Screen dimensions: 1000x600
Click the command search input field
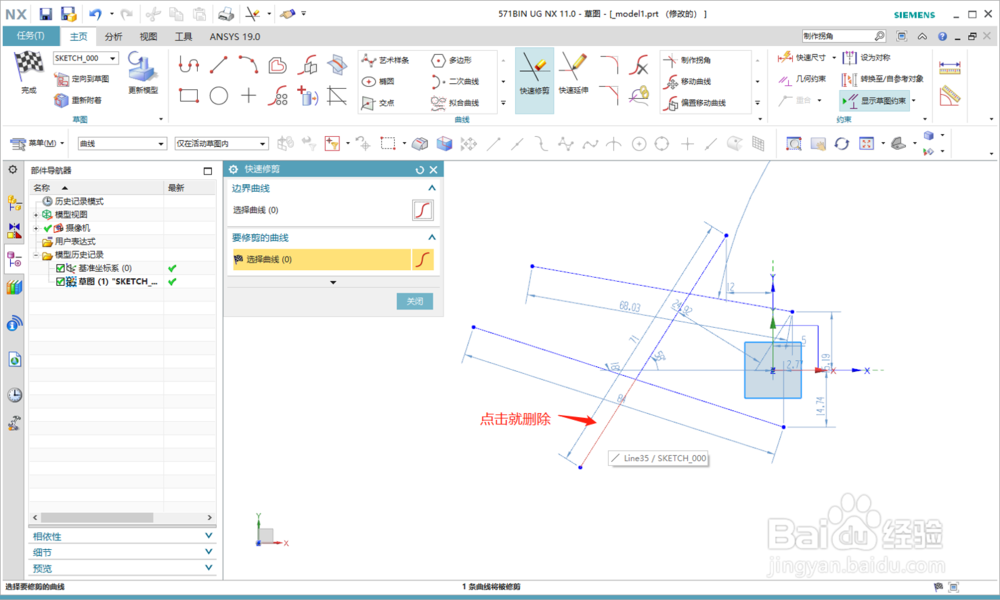pos(838,36)
